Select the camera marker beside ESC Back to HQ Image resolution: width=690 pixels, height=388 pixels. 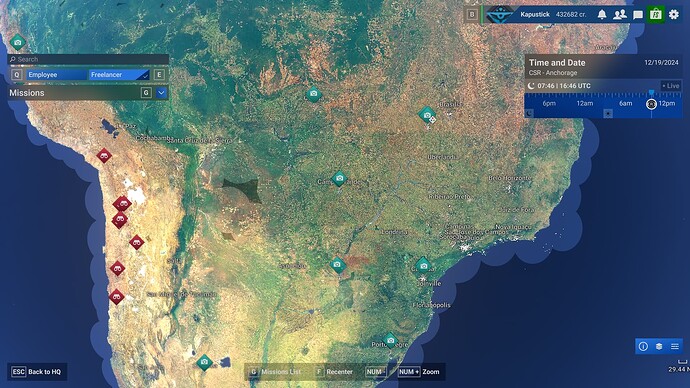[204, 362]
